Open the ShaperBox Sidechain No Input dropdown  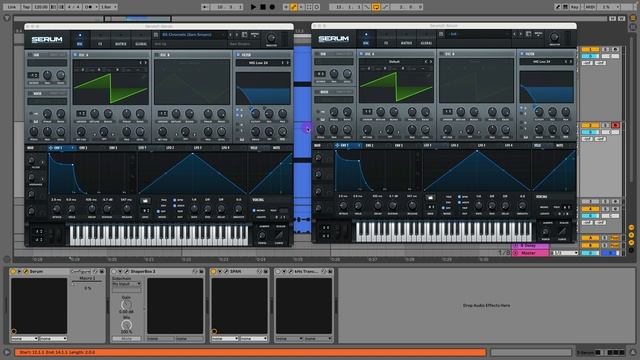[x=127, y=284]
